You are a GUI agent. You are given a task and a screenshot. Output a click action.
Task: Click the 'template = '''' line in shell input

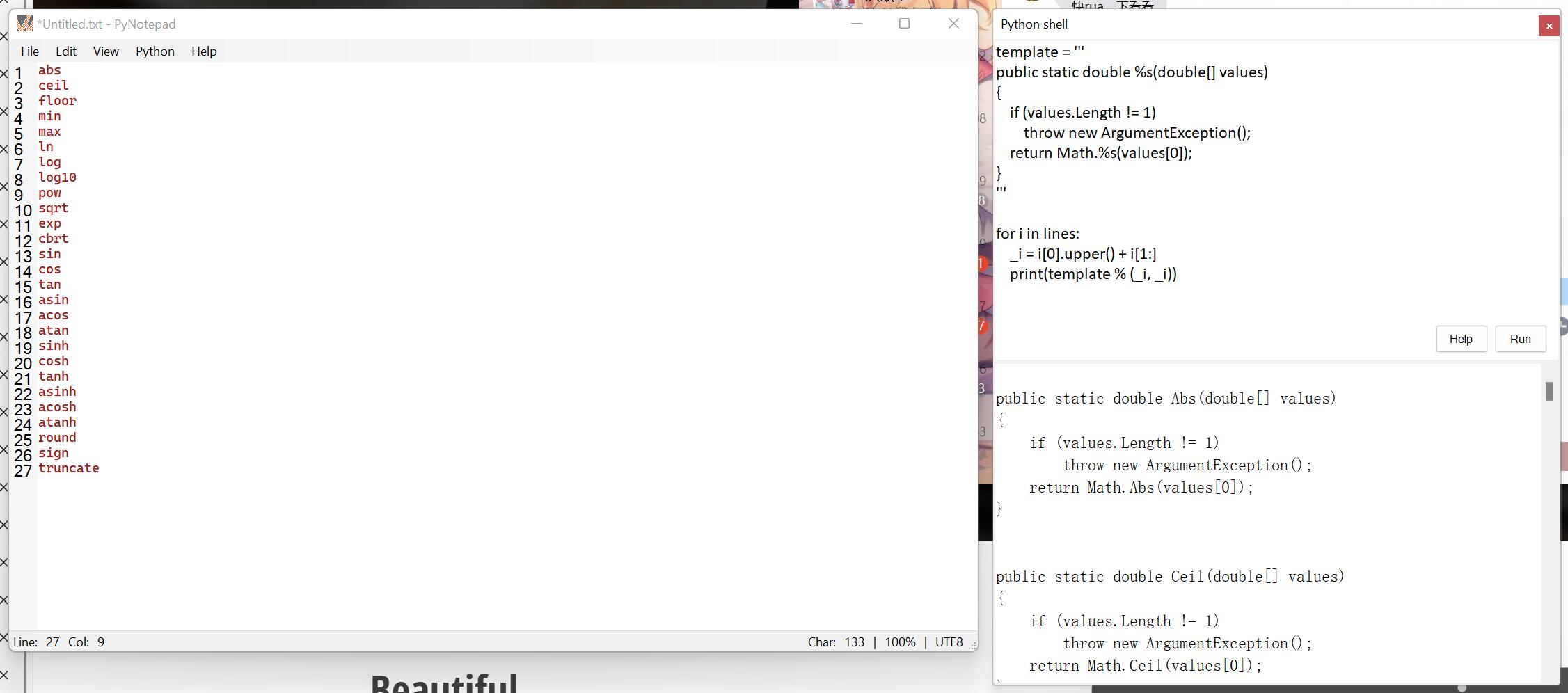(1040, 52)
